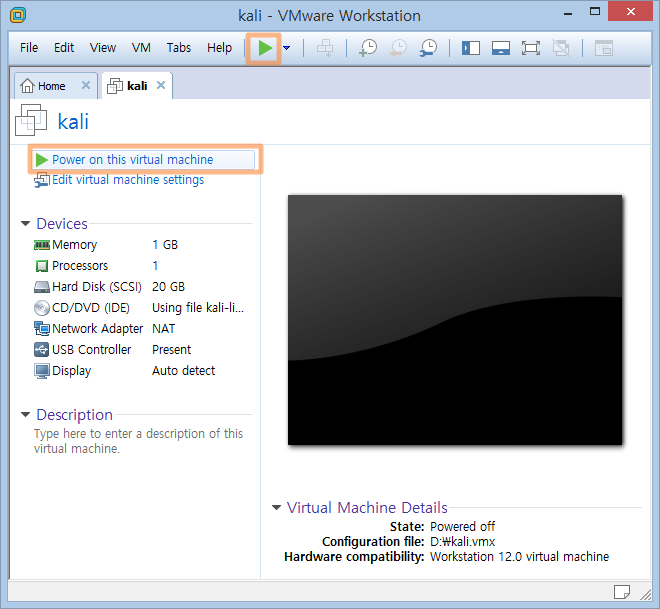Minimize the VMware Workstation window
The height and width of the screenshot is (609, 660).
tap(568, 13)
